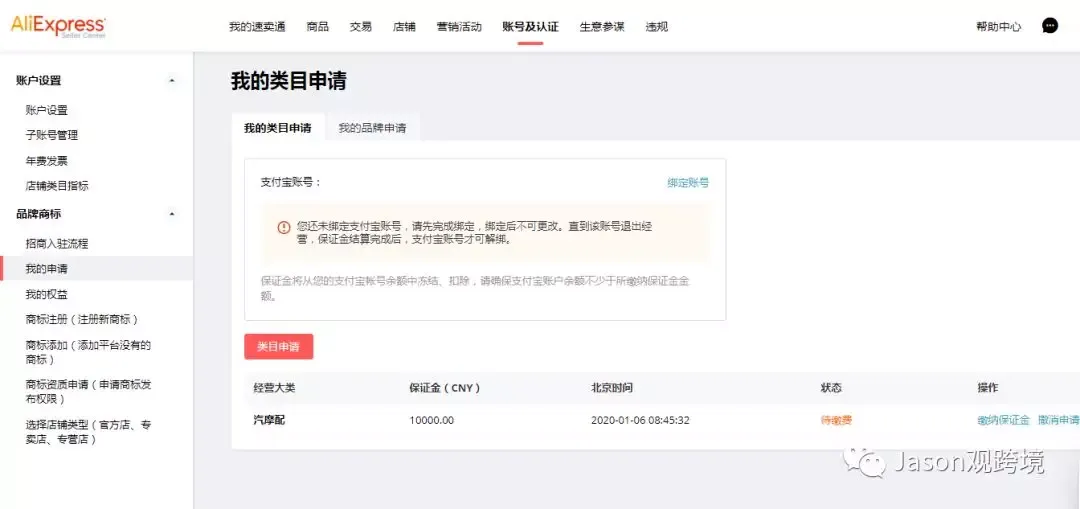This screenshot has height=509, width=1080.
Task: Click the 汽摩配 category cell
Action: click(269, 420)
